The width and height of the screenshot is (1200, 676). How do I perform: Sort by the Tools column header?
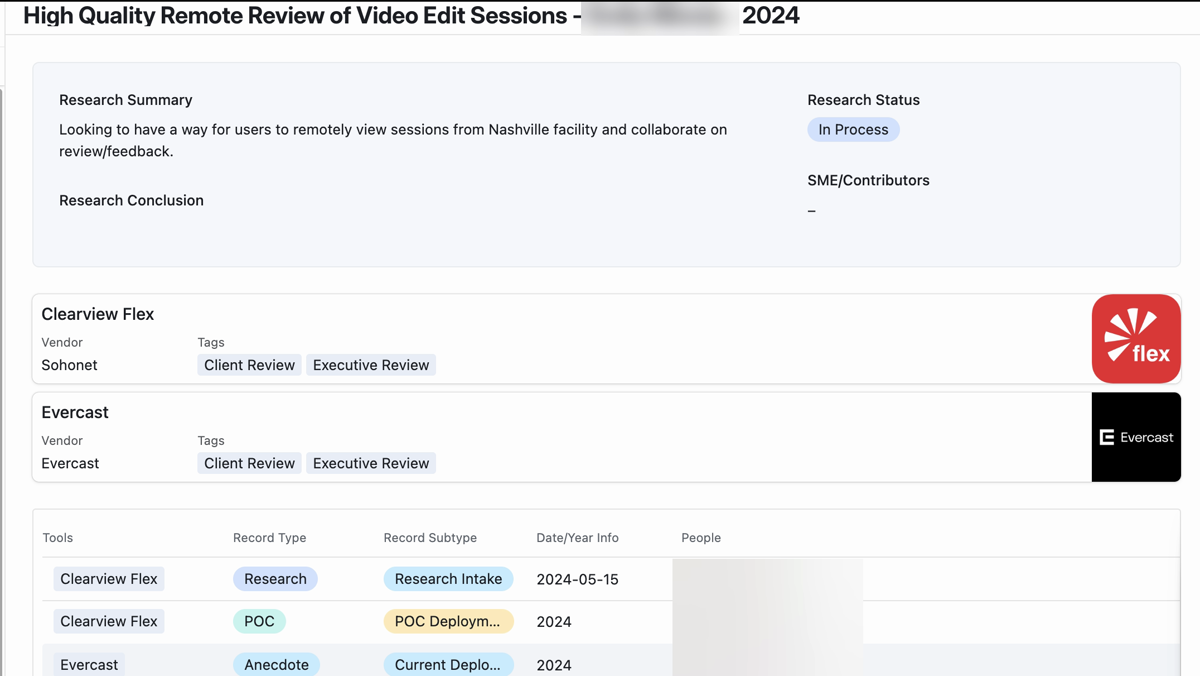[x=58, y=537]
